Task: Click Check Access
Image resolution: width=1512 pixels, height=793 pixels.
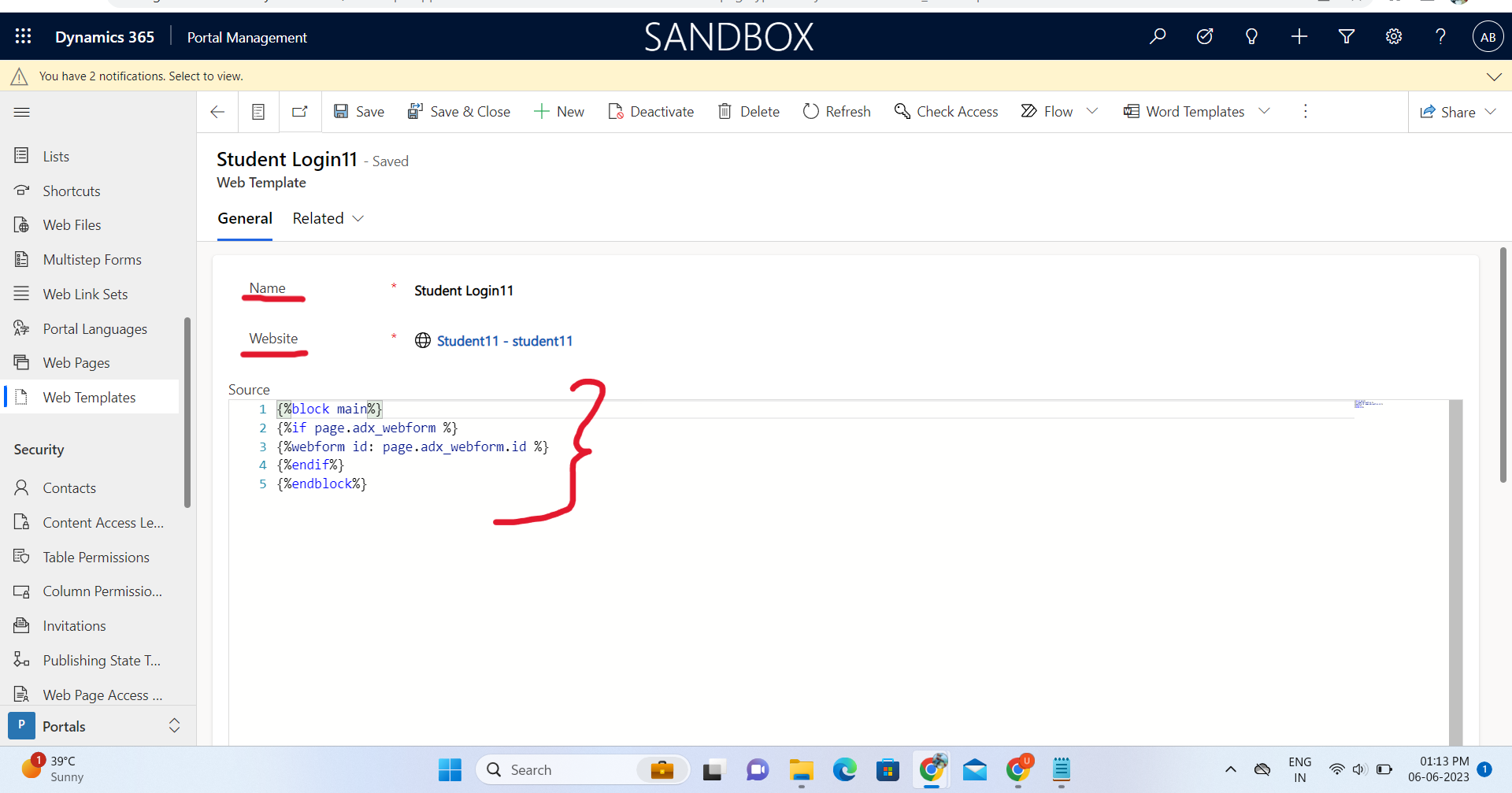Action: 946,112
